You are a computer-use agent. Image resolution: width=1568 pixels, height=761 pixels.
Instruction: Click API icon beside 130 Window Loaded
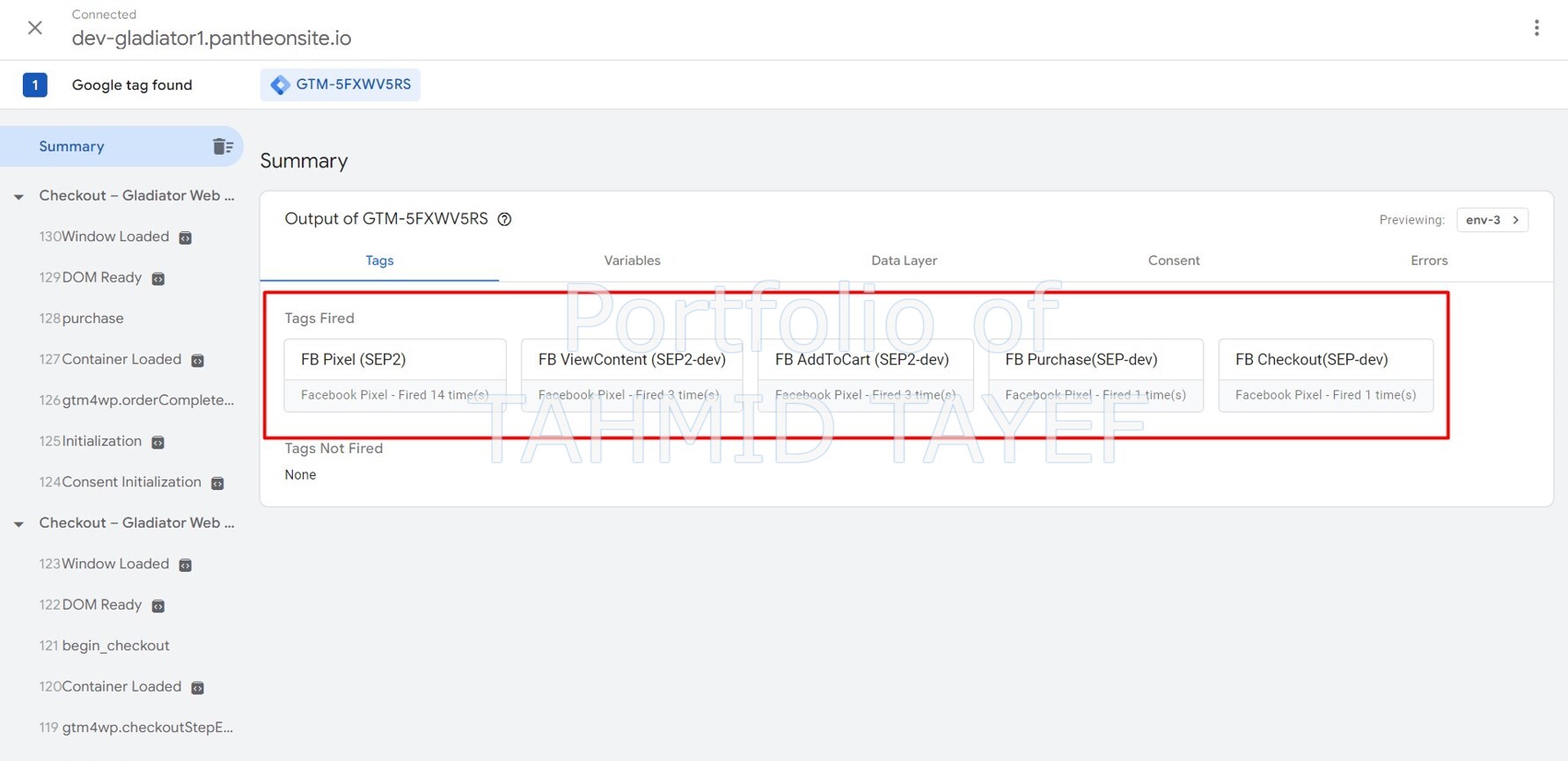coord(186,238)
